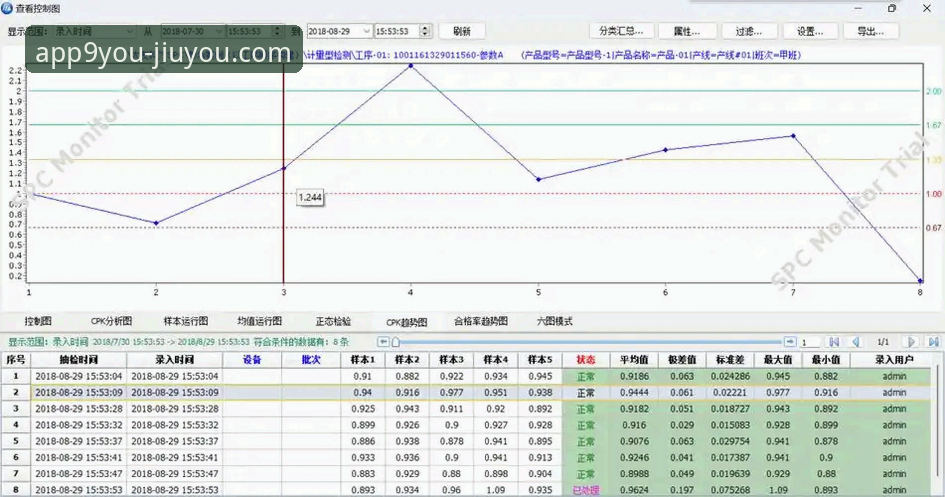Select row 1 via its row number
Viewport: 945px width, 497px height.
(16, 376)
